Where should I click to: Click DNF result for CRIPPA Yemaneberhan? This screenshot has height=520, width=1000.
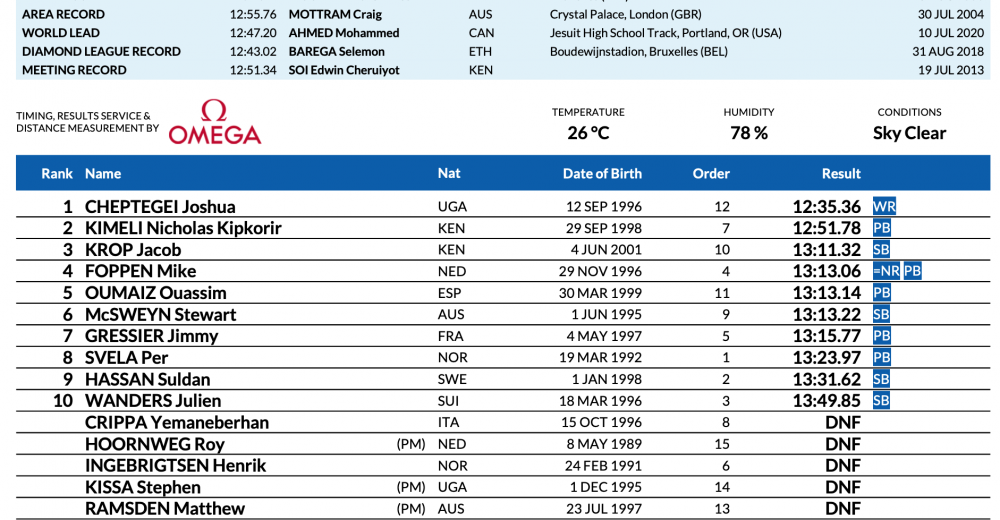[842, 422]
